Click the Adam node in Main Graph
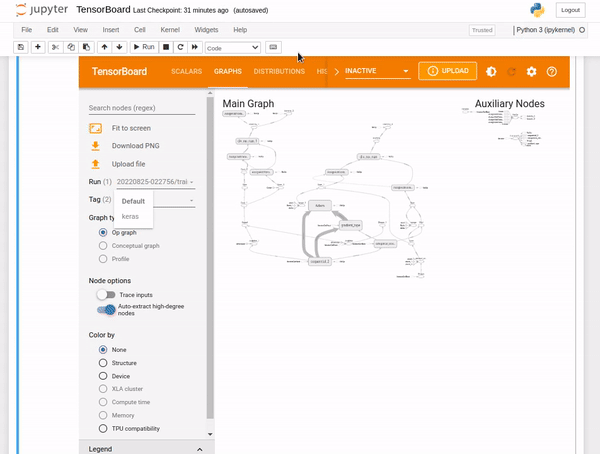Image resolution: width=600 pixels, height=454 pixels. pyautogui.click(x=320, y=206)
